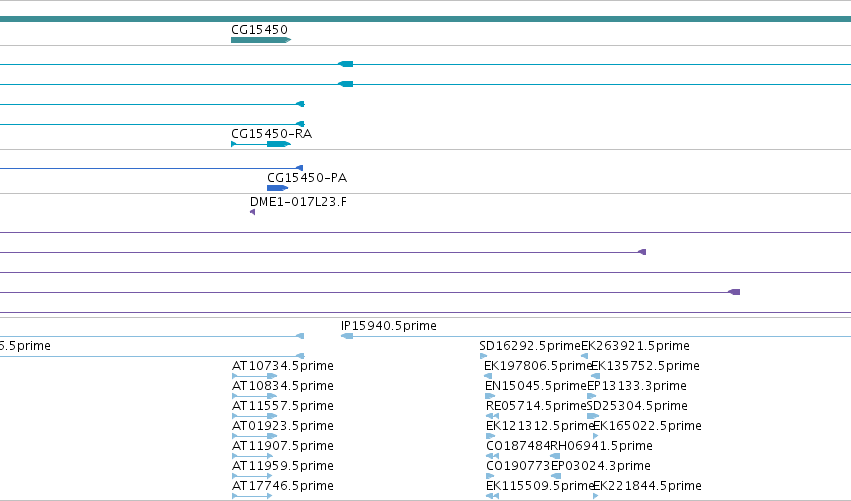Image resolution: width=851 pixels, height=501 pixels.
Task: Click the CG15450 gene label
Action: click(259, 30)
